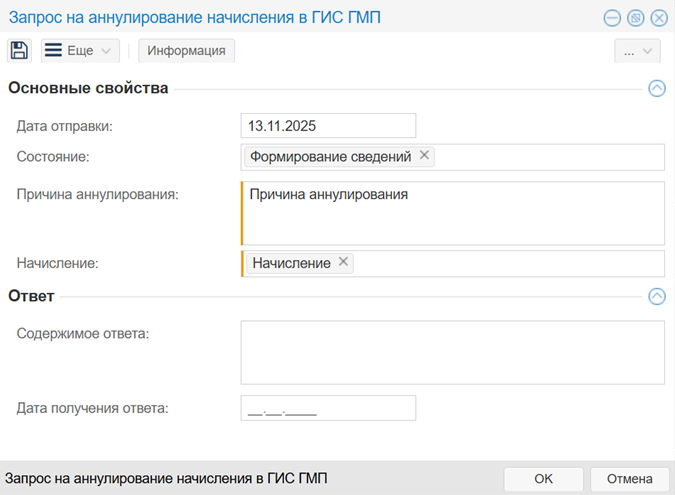Close the dialog with X icon

[658, 18]
